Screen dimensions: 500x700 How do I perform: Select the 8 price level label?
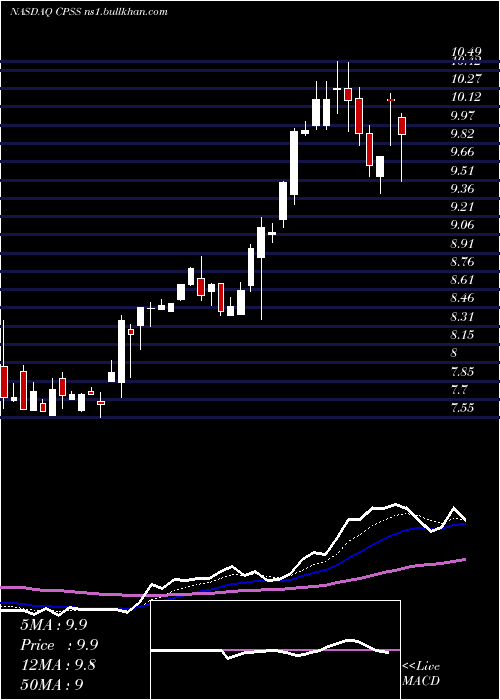click(x=454, y=353)
